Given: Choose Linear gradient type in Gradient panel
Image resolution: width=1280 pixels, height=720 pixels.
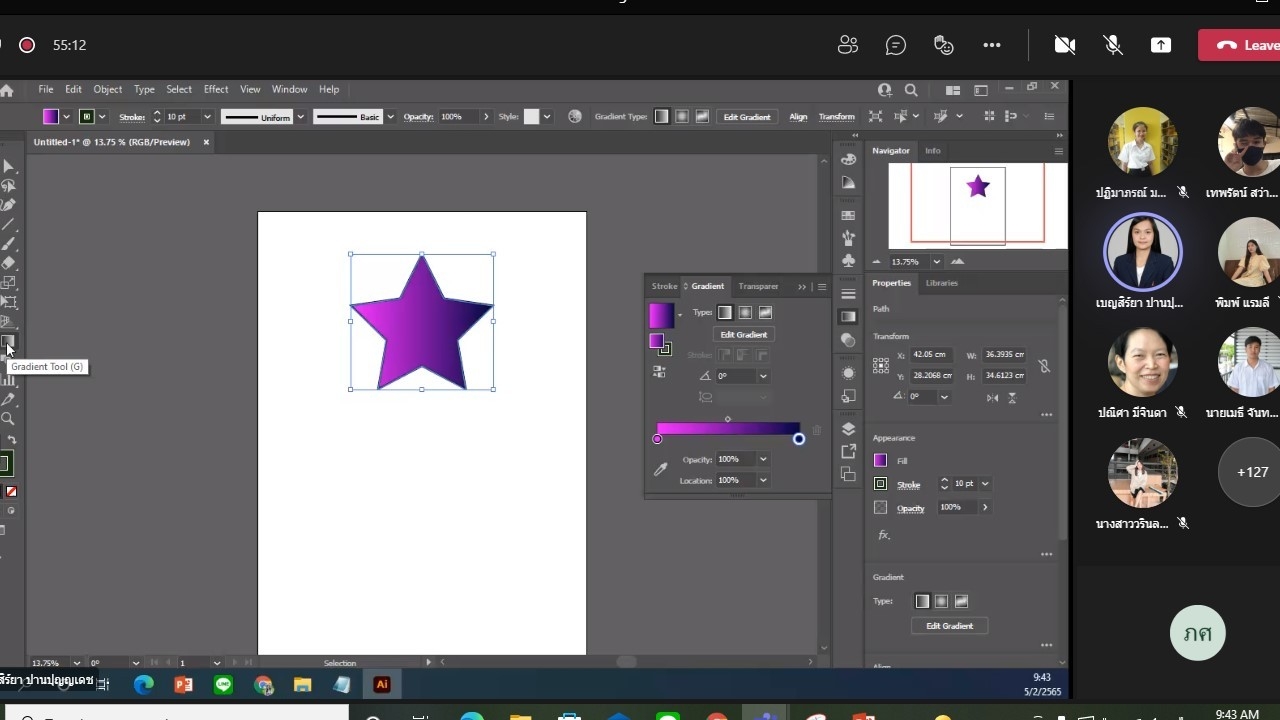Looking at the screenshot, I should 725,313.
